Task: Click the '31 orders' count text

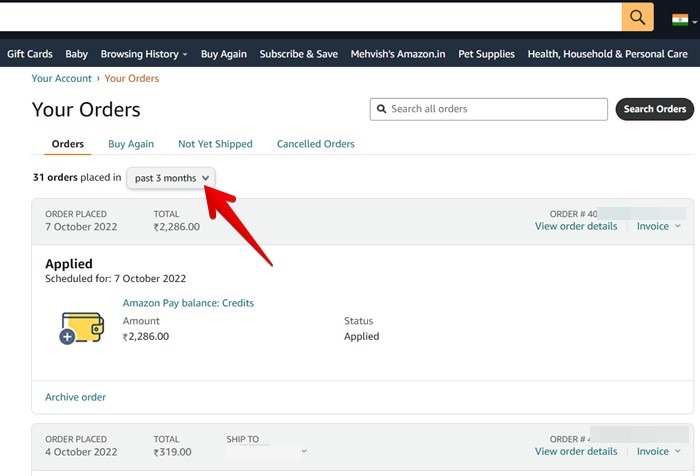Action: 55,177
